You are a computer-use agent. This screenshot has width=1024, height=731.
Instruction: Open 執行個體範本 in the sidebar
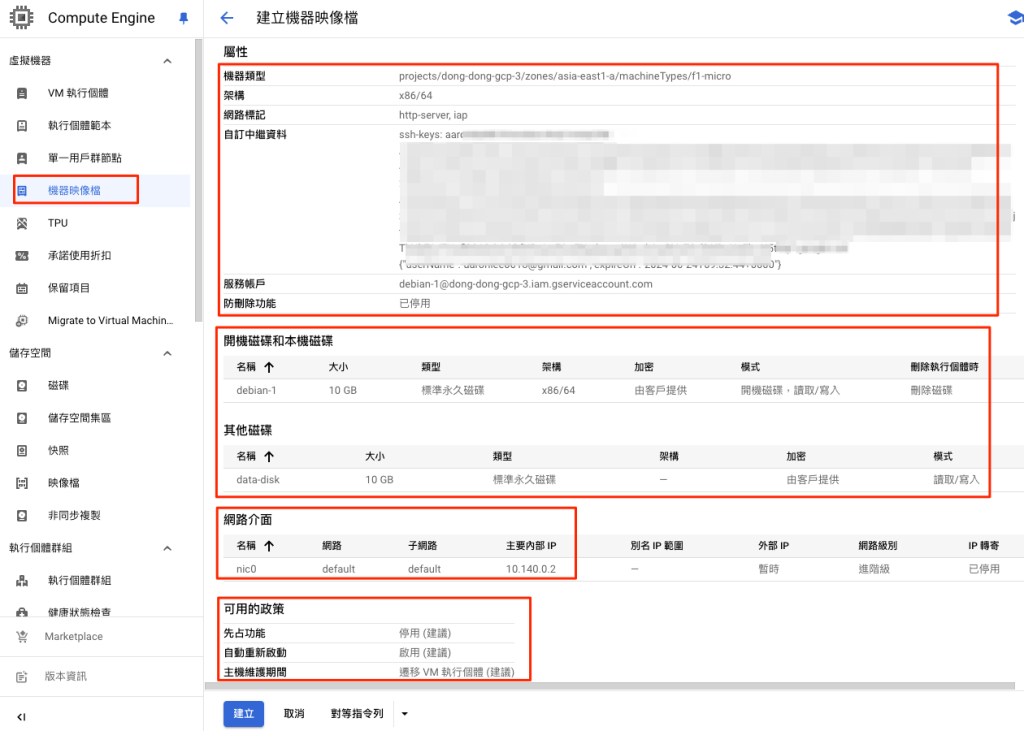(80, 125)
